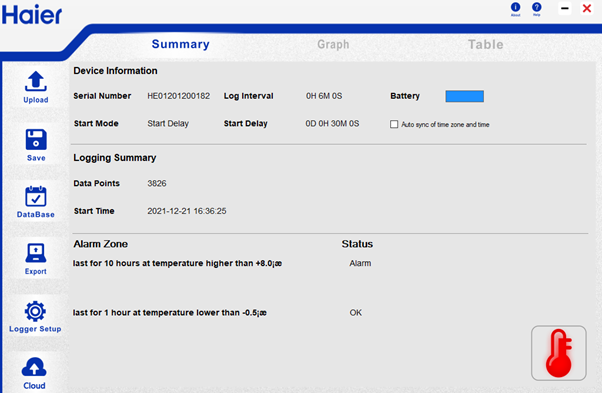Screen dimensions: 602x393
Task: Click the higher than +8.0 alarm zone row
Action: point(177,263)
